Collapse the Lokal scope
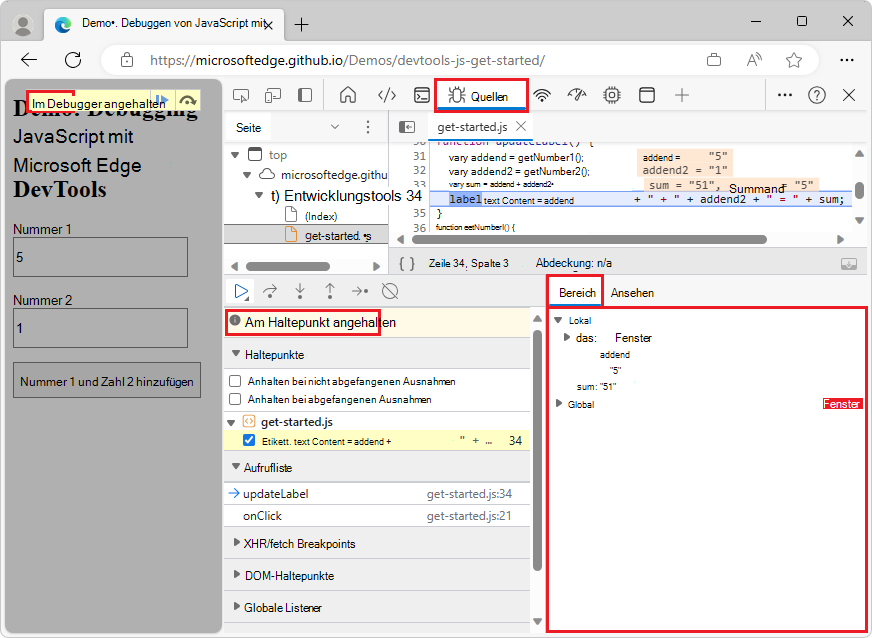Image resolution: width=872 pixels, height=638 pixels. pyautogui.click(x=558, y=320)
